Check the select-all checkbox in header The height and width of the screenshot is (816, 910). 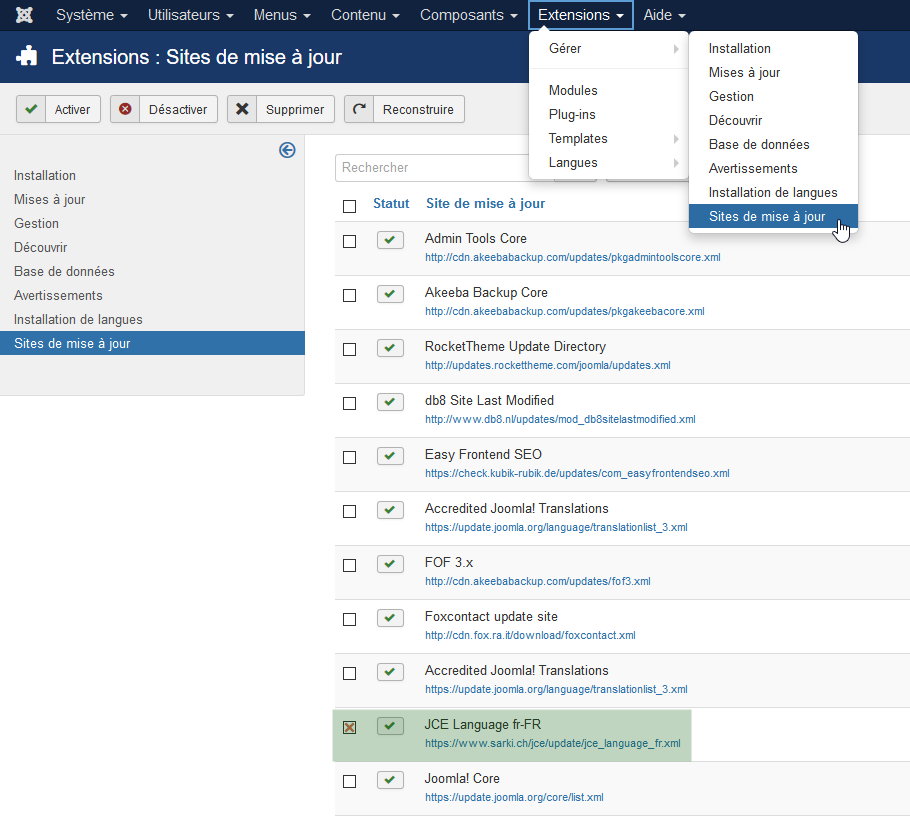coord(349,206)
